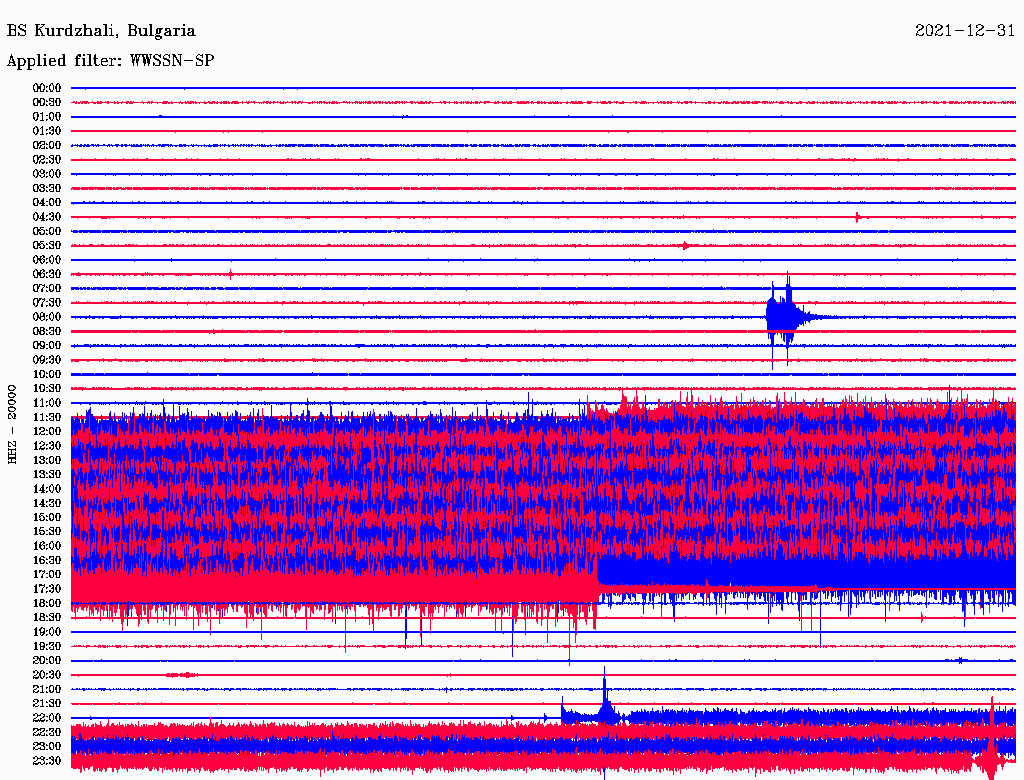1024x780 pixels.
Task: Click the 22:00 time label
Action: click(x=47, y=718)
